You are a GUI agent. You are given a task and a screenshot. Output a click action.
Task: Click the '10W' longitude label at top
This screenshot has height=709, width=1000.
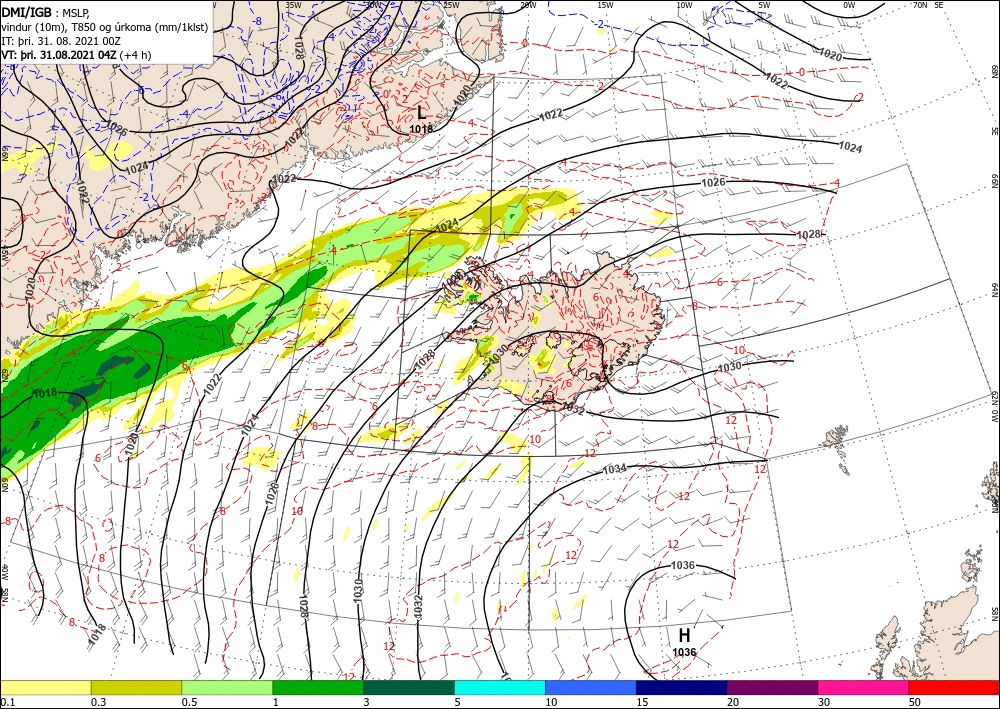coord(684,5)
